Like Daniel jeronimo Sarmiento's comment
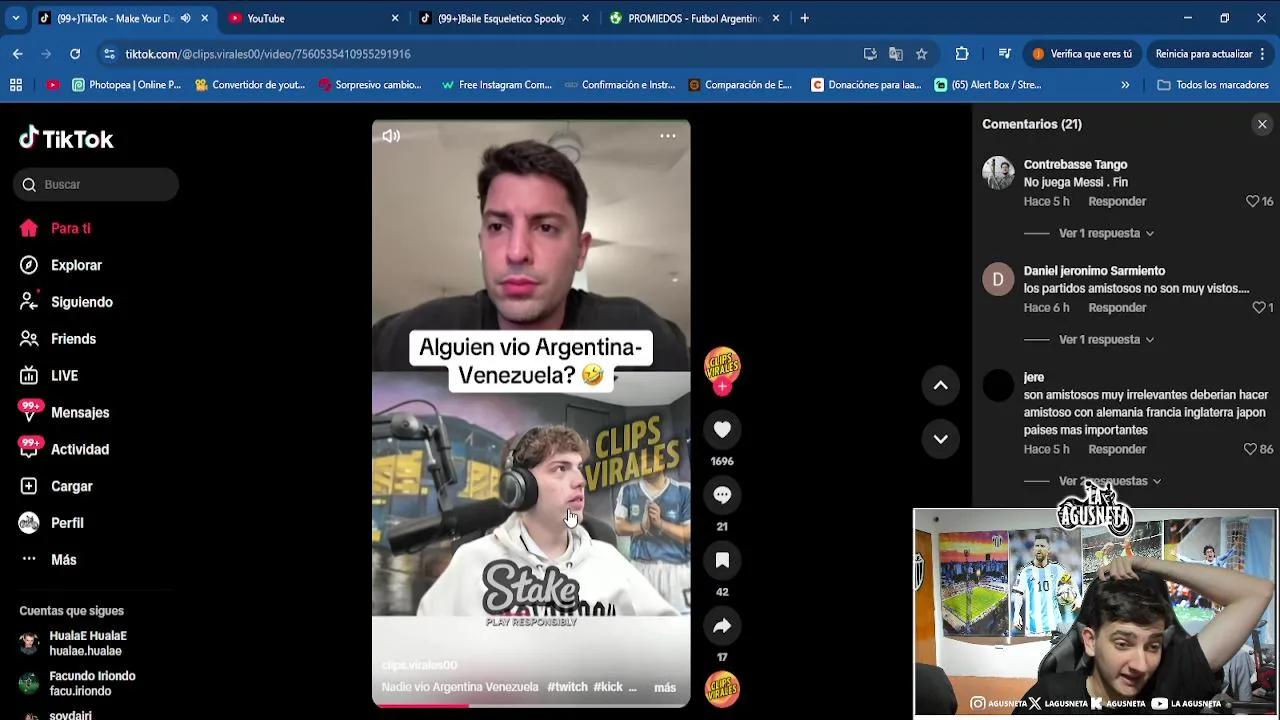 (x=1259, y=307)
